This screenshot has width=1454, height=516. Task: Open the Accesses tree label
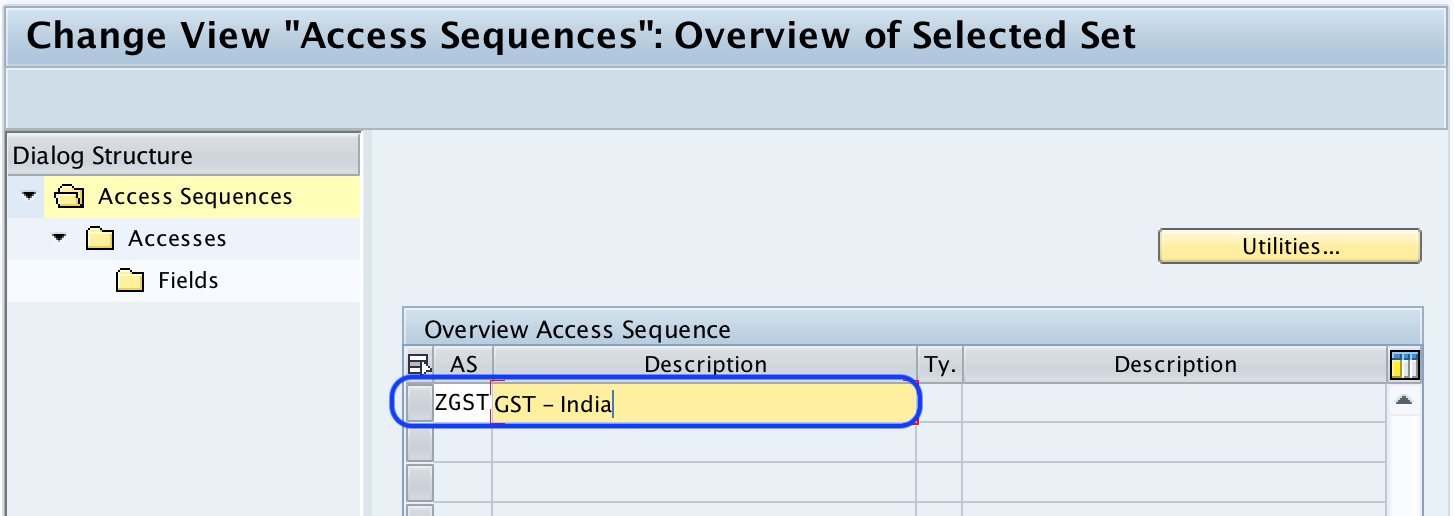tap(177, 239)
